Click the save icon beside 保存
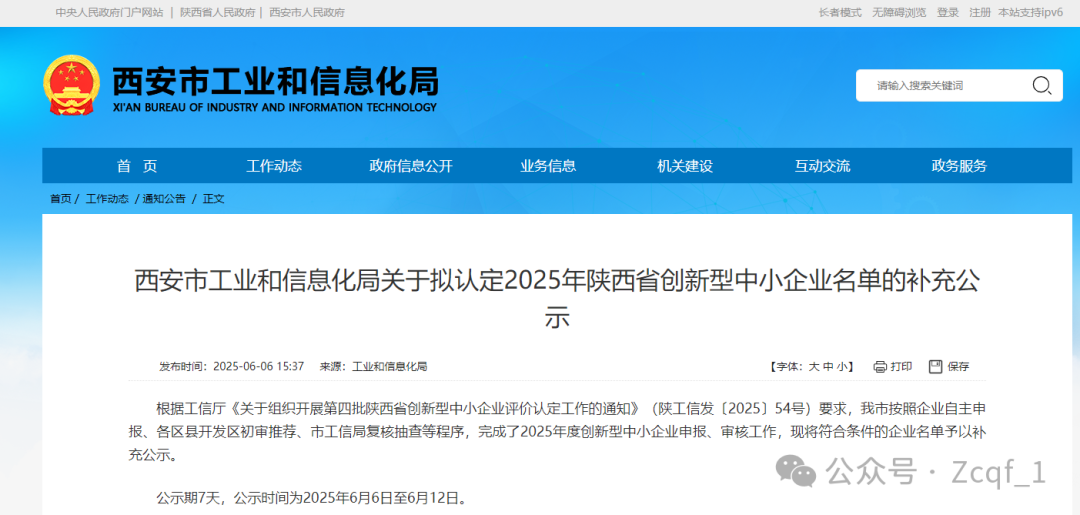 (935, 366)
